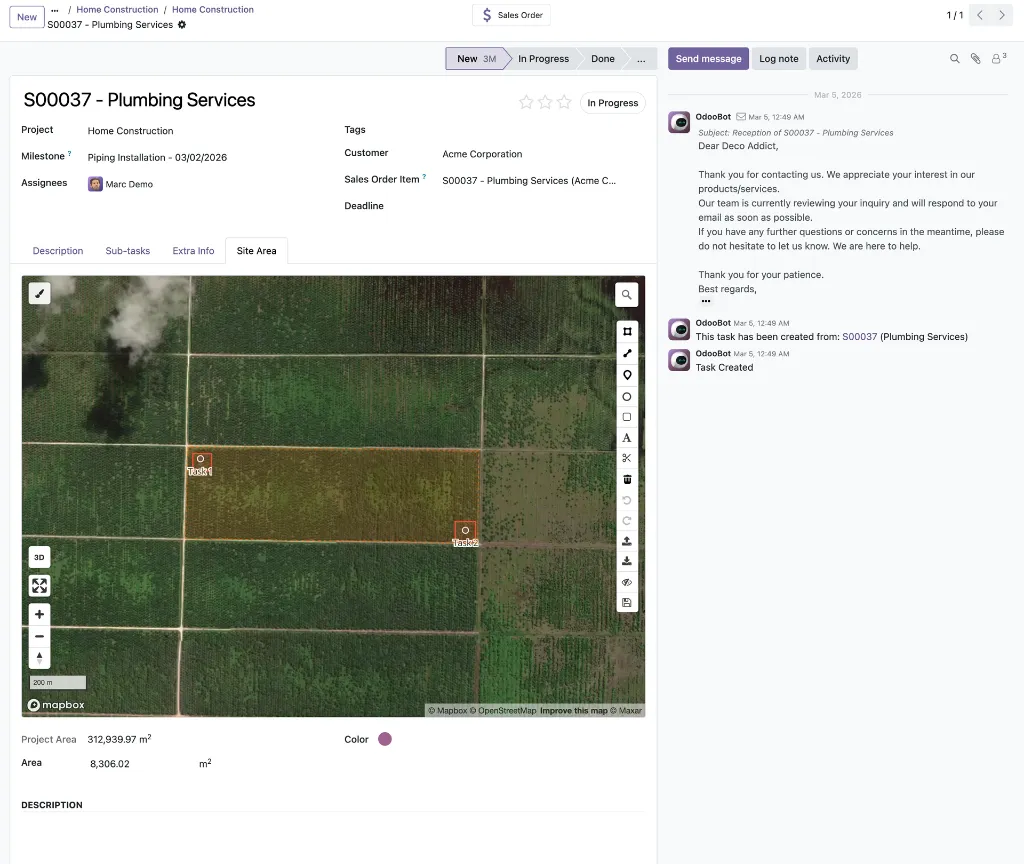Click the New record button
The width and height of the screenshot is (1024, 864).
(x=27, y=17)
